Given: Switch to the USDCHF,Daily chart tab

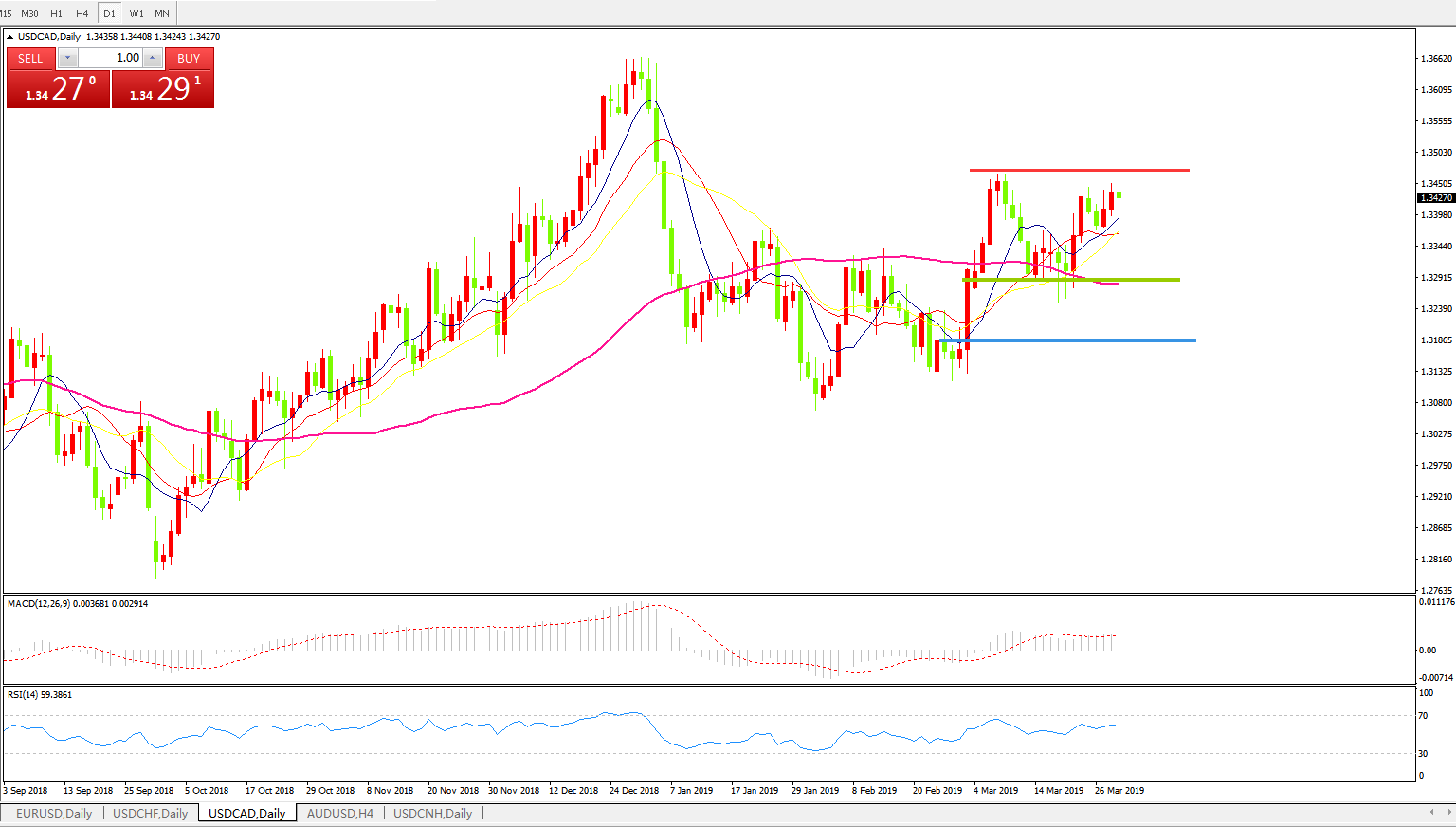Looking at the screenshot, I should click(150, 814).
